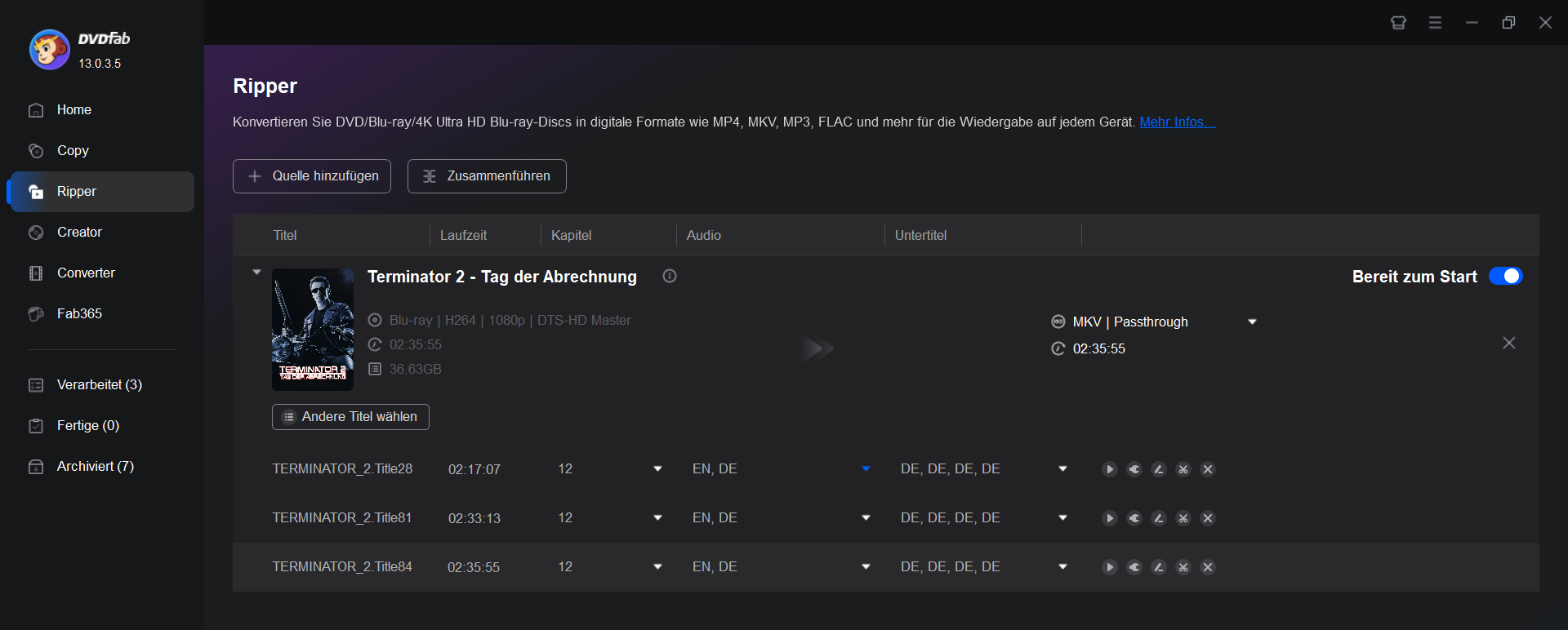Click the Terminator 2 - Tag der Abrechnung title
The height and width of the screenshot is (630, 1568).
point(502,277)
